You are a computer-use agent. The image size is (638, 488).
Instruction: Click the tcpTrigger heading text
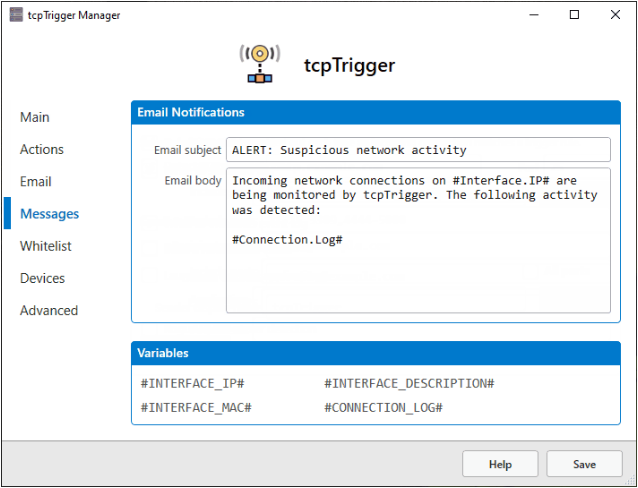pyautogui.click(x=350, y=65)
